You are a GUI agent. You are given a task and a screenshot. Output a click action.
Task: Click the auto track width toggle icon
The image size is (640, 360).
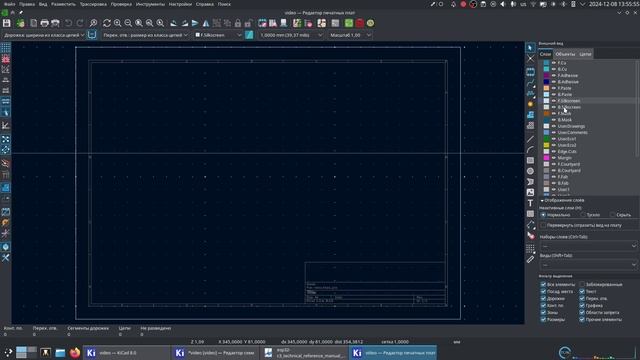coord(92,35)
